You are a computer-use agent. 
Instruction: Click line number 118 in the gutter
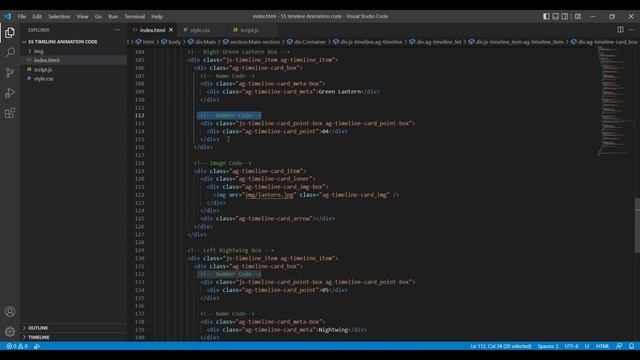tap(140, 163)
